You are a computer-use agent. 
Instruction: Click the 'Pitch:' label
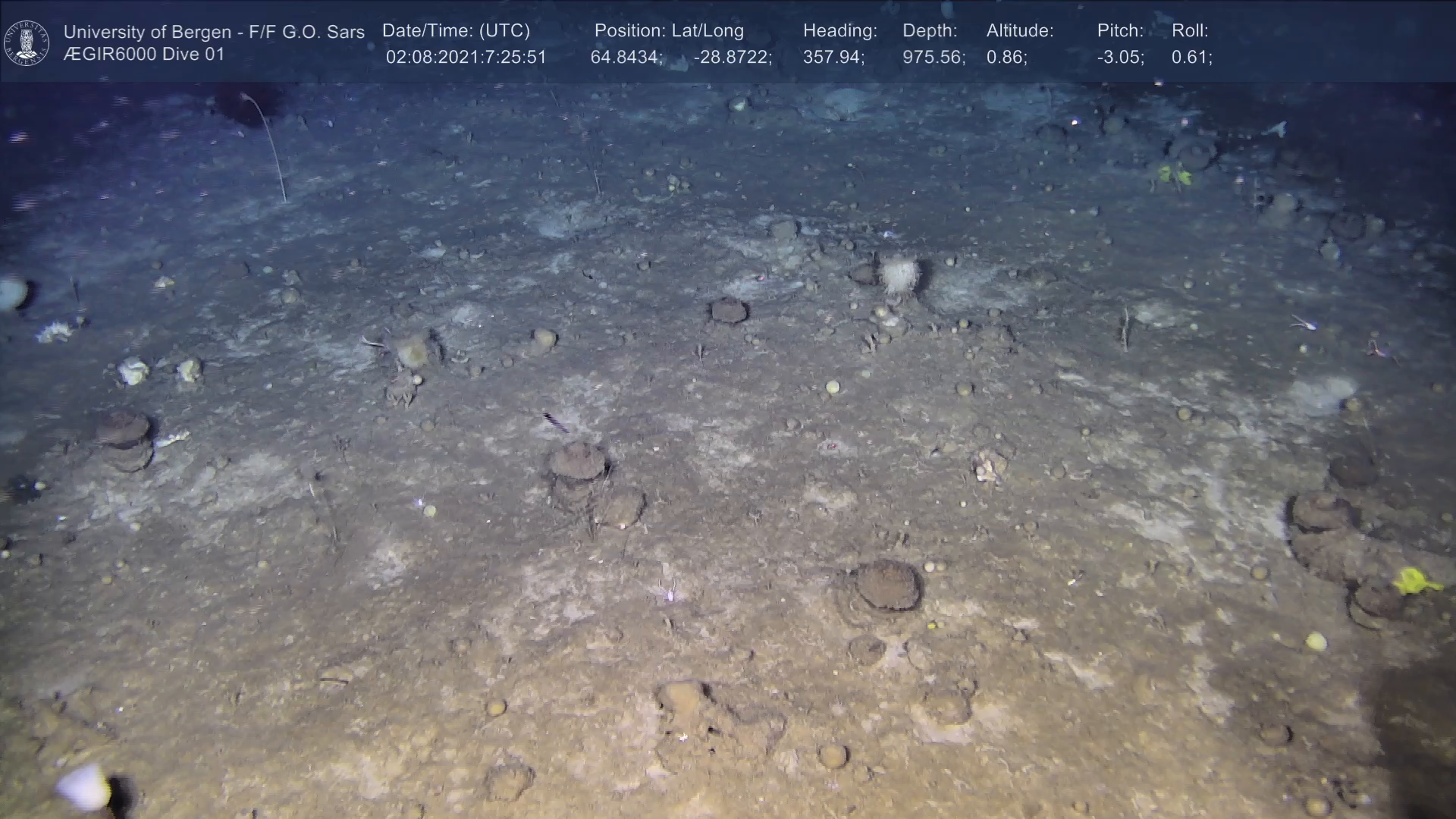point(1120,31)
